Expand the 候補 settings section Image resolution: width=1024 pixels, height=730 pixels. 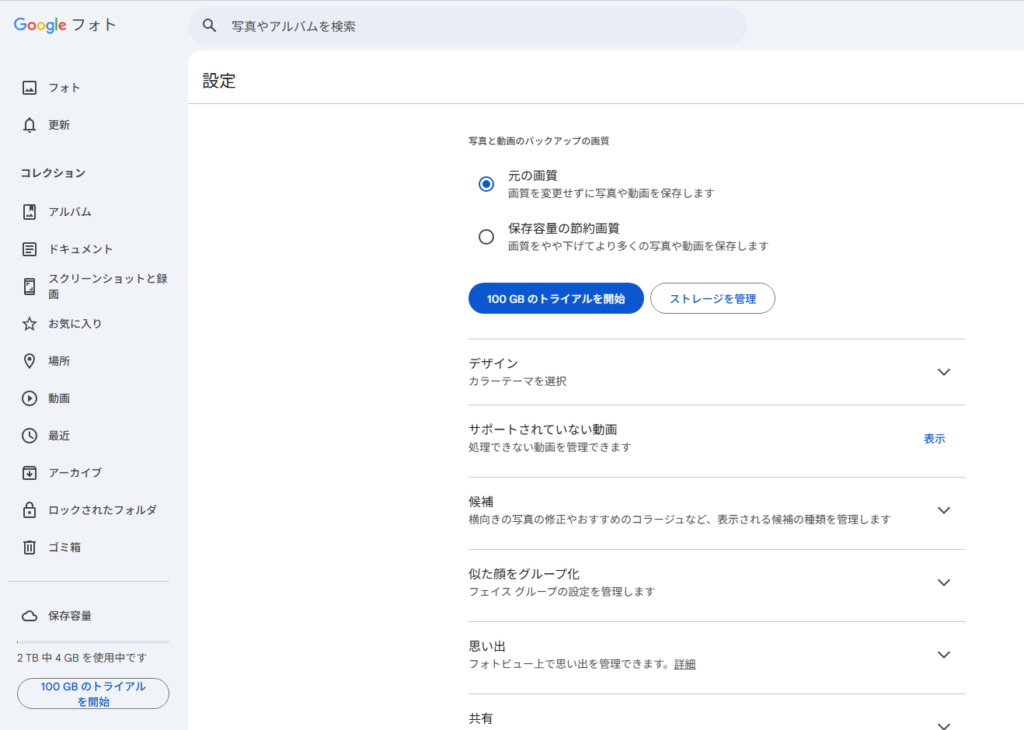click(943, 510)
